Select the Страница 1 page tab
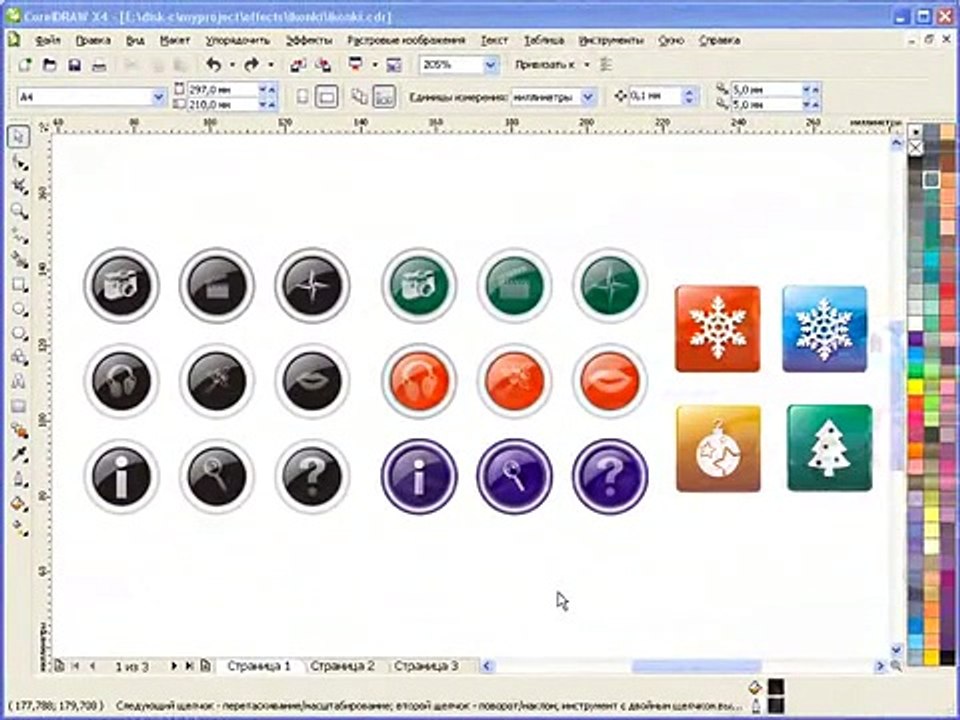Screen dimensions: 960x720 259,666
